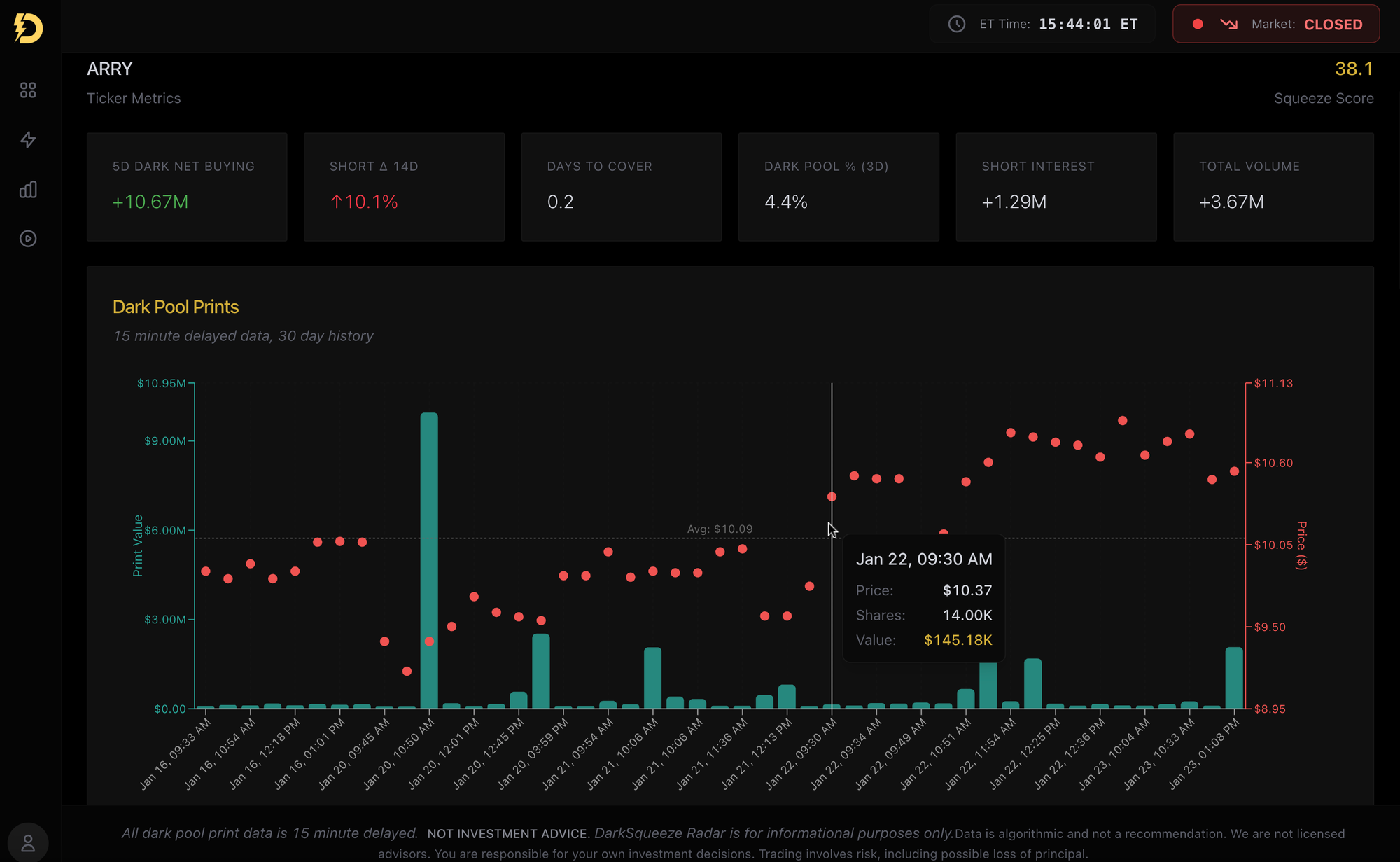
Task: Open the dashboard grid icon in sidebar
Action: (x=28, y=90)
